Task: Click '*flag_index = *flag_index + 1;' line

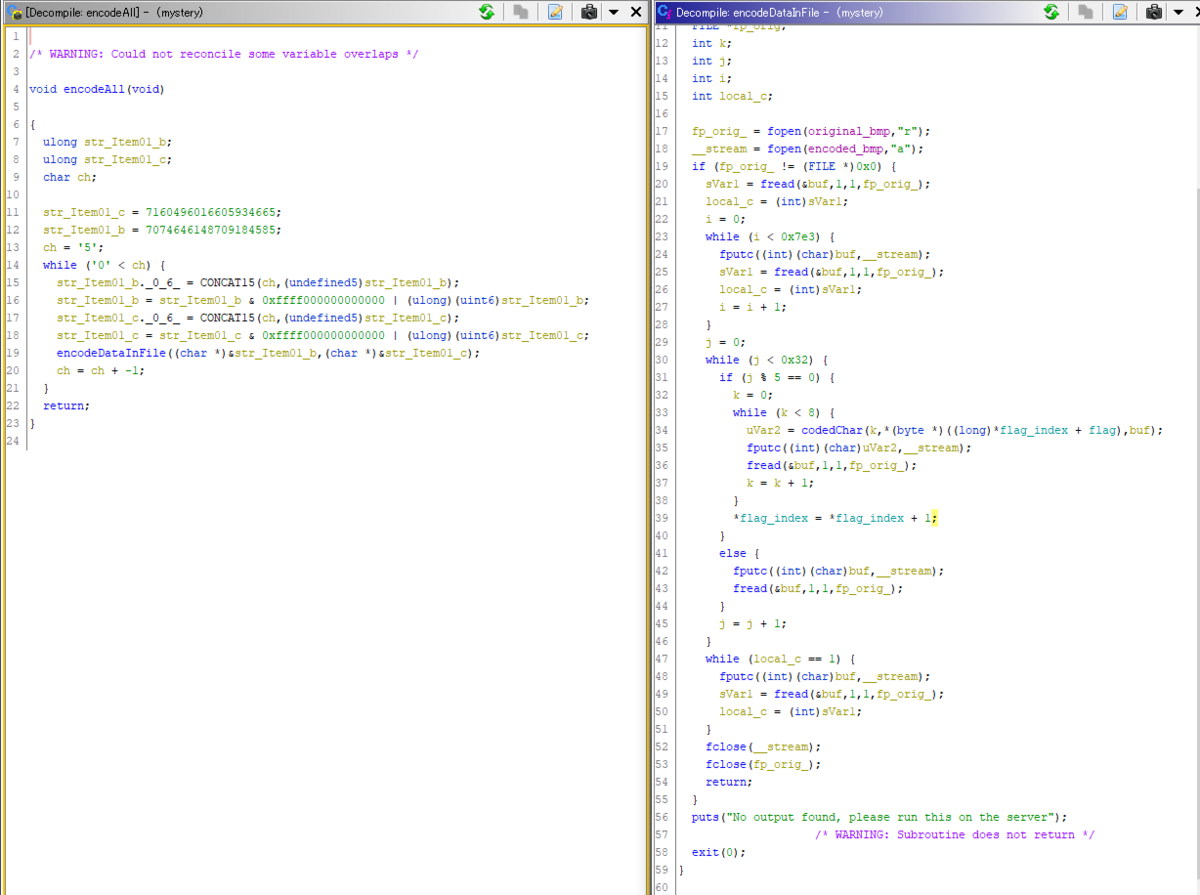Action: point(836,518)
